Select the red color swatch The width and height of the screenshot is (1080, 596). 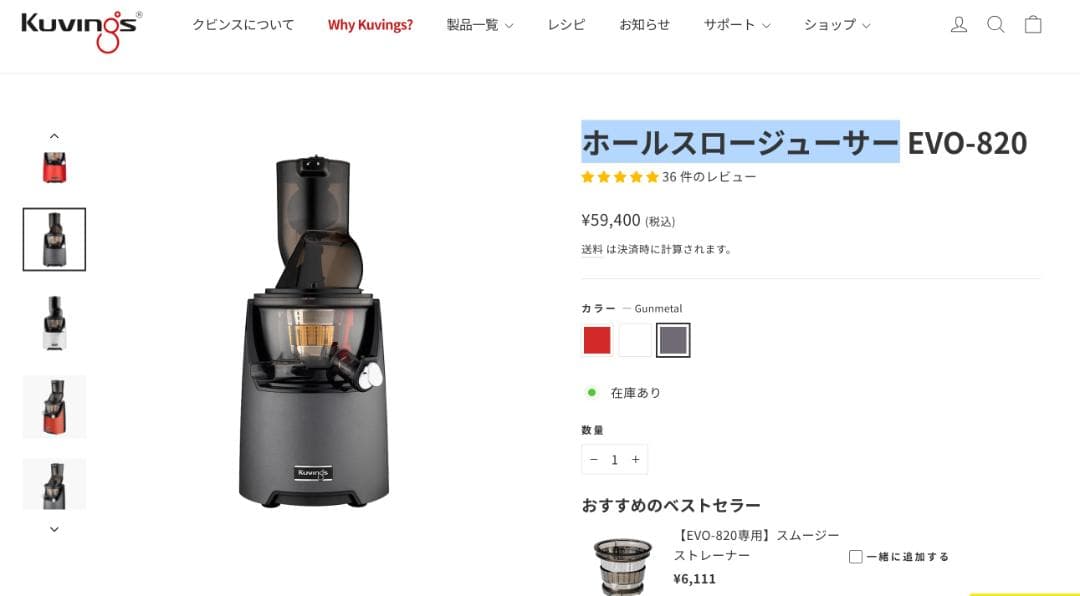coord(597,340)
